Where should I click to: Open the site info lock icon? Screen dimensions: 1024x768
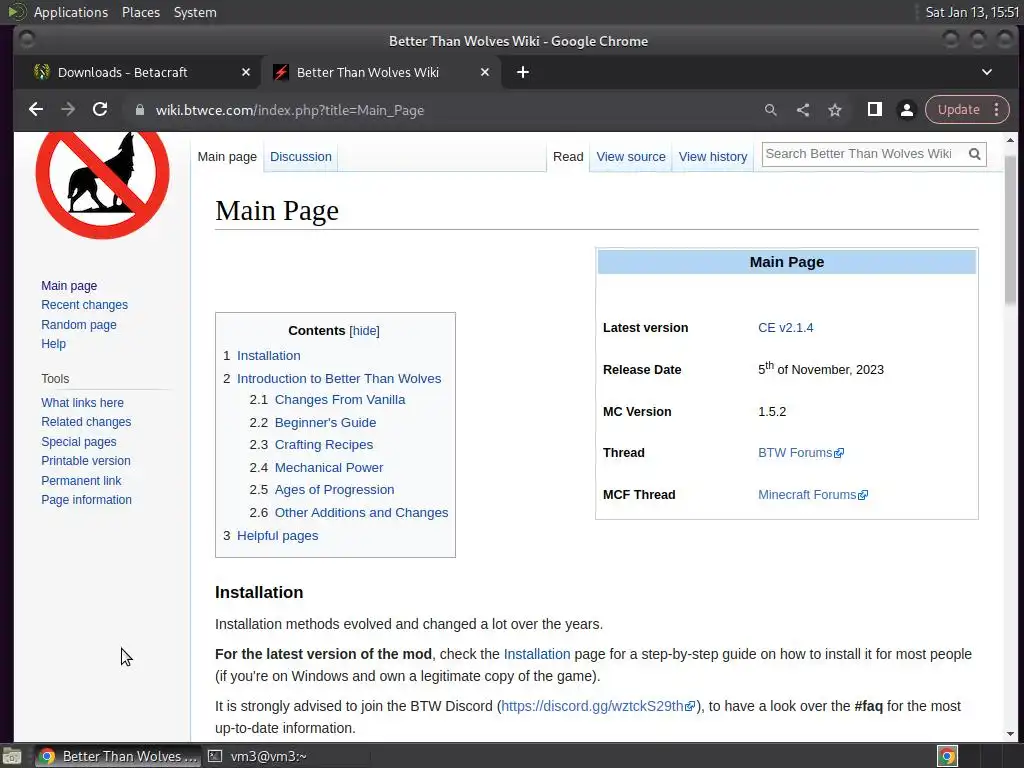point(139,110)
